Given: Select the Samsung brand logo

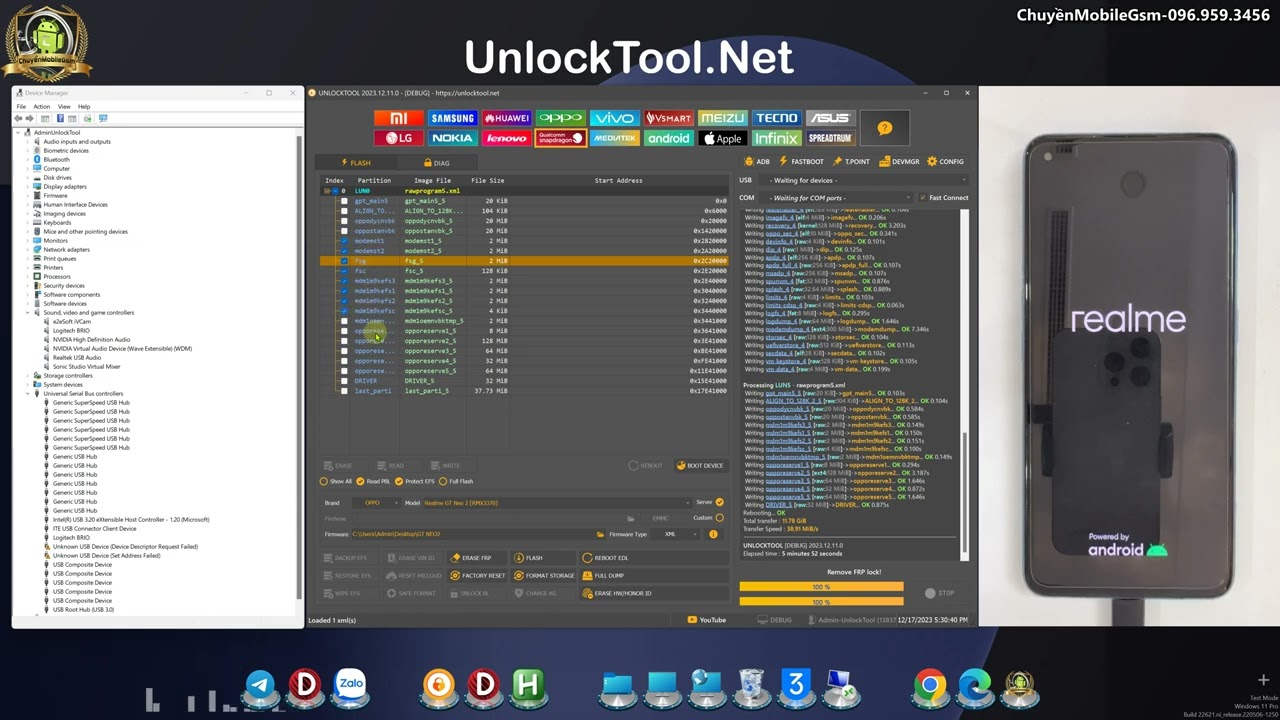Looking at the screenshot, I should (x=453, y=118).
